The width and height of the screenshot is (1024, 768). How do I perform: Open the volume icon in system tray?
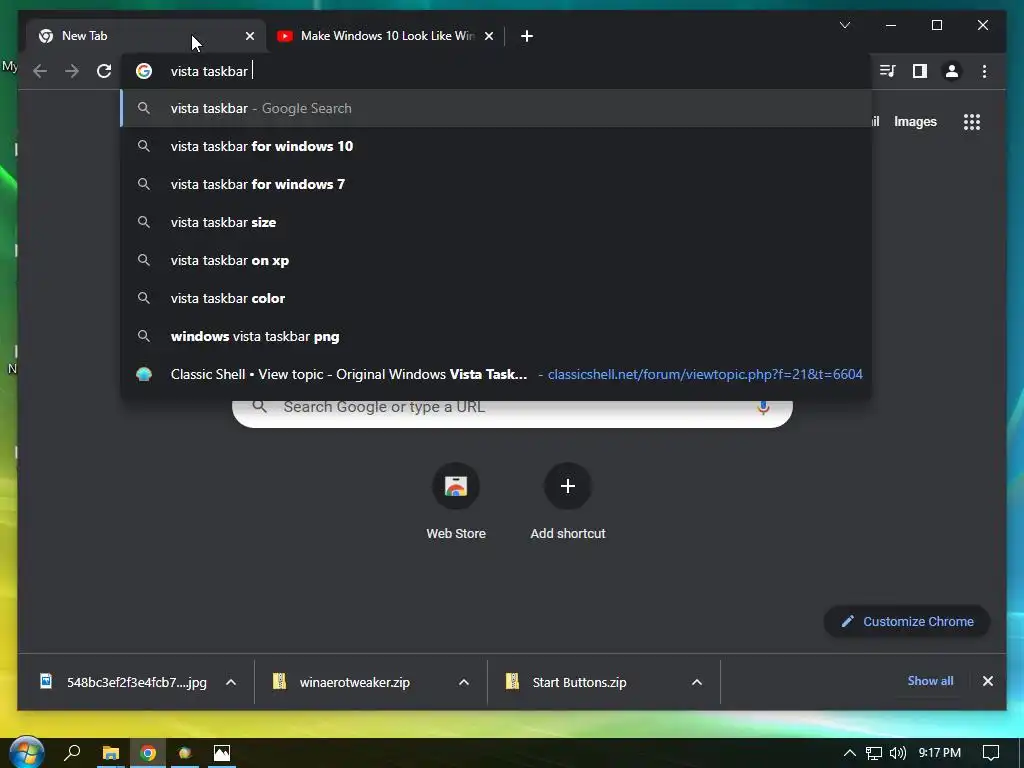point(898,753)
